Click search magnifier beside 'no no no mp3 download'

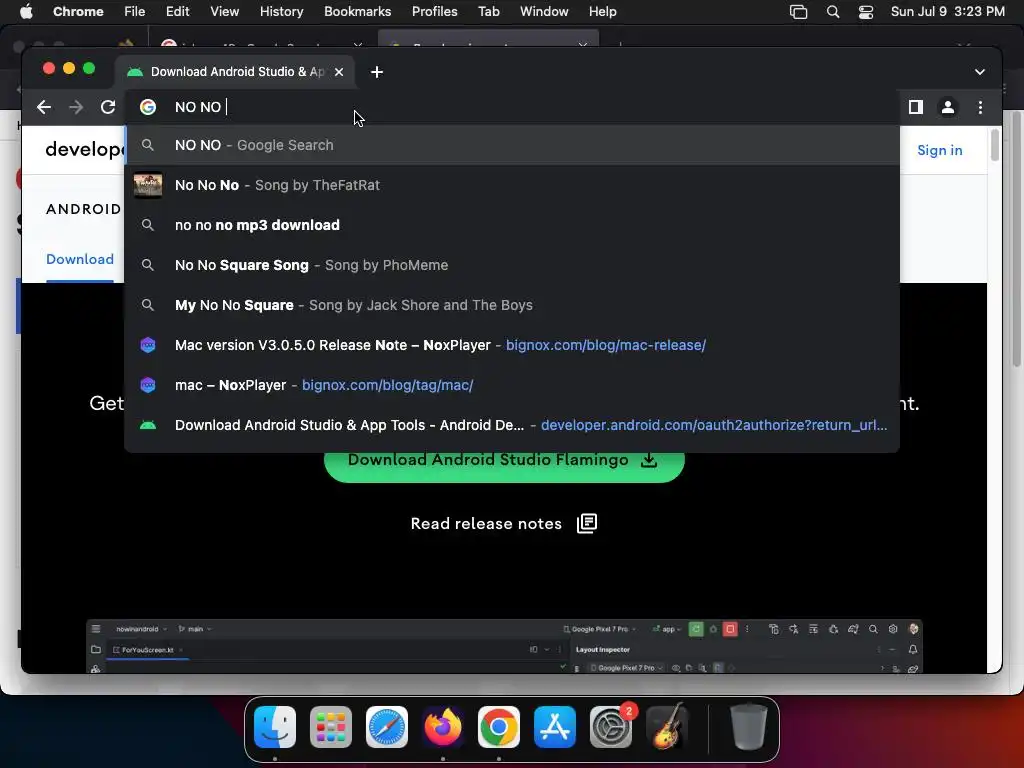[148, 225]
